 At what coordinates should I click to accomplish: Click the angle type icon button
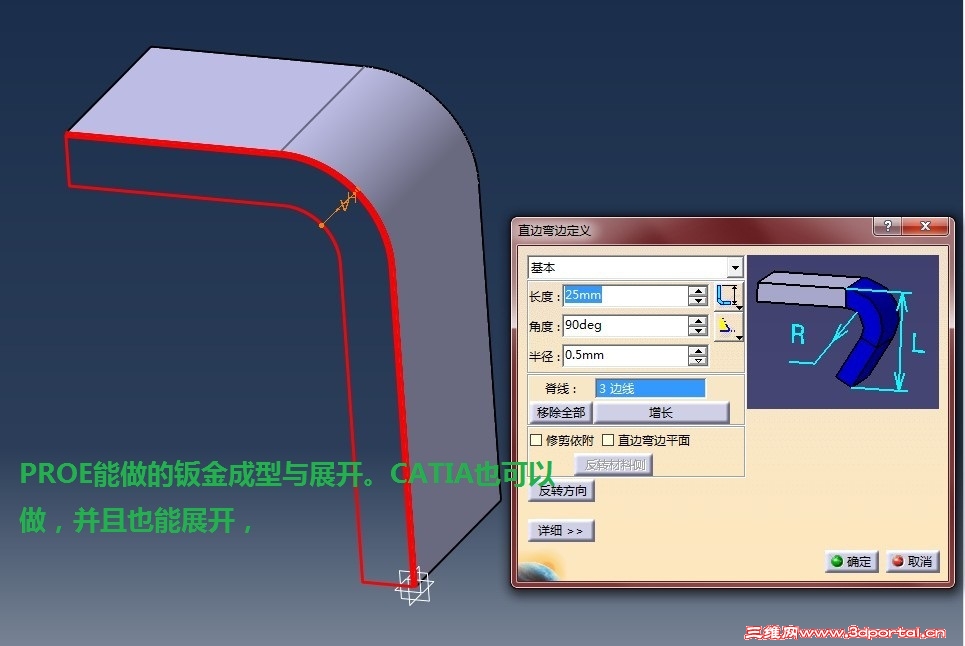pos(729,326)
